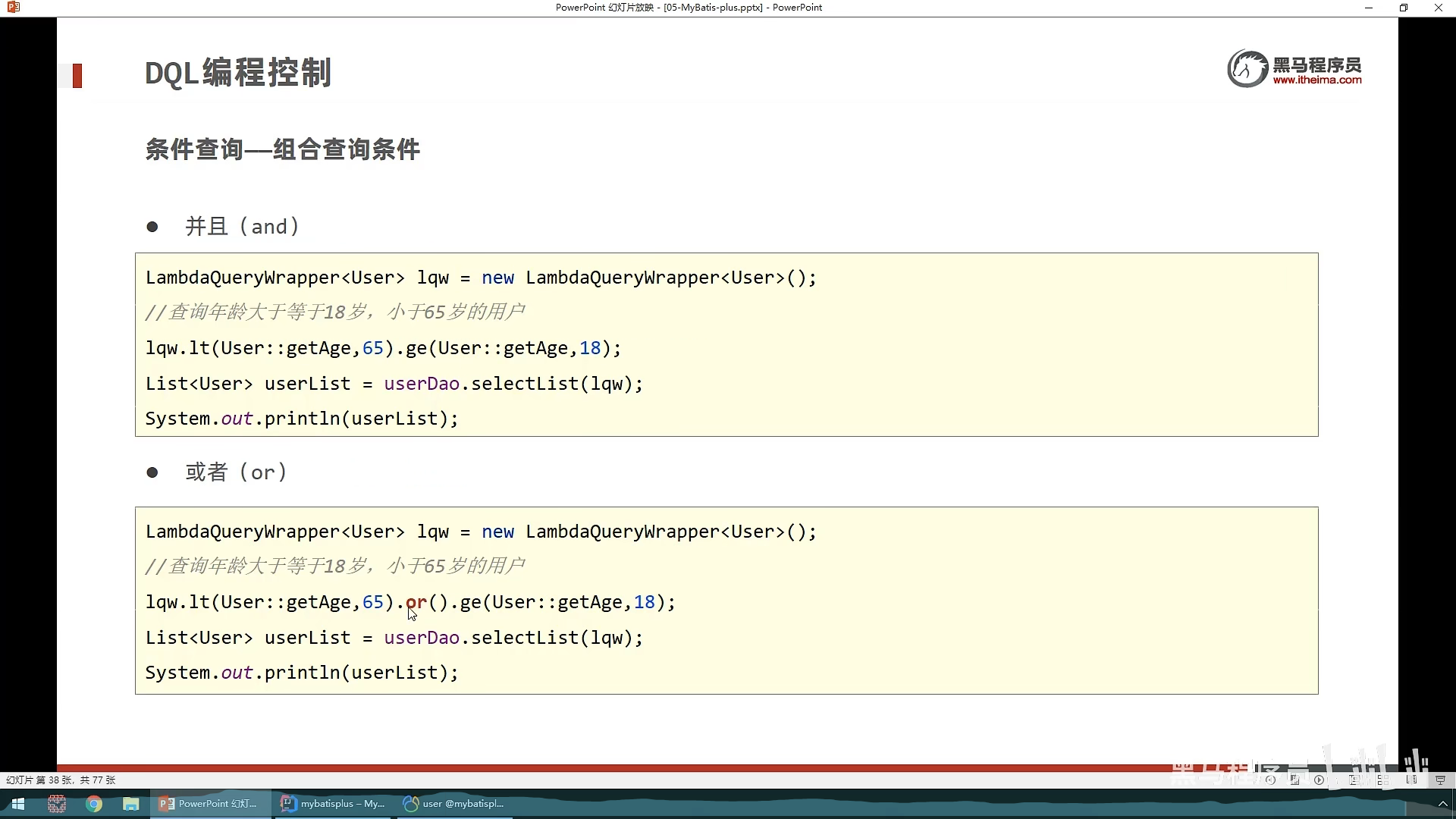Switch to mybatisplus IntelliJ taskbar window
The height and width of the screenshot is (819, 1456).
point(334,804)
